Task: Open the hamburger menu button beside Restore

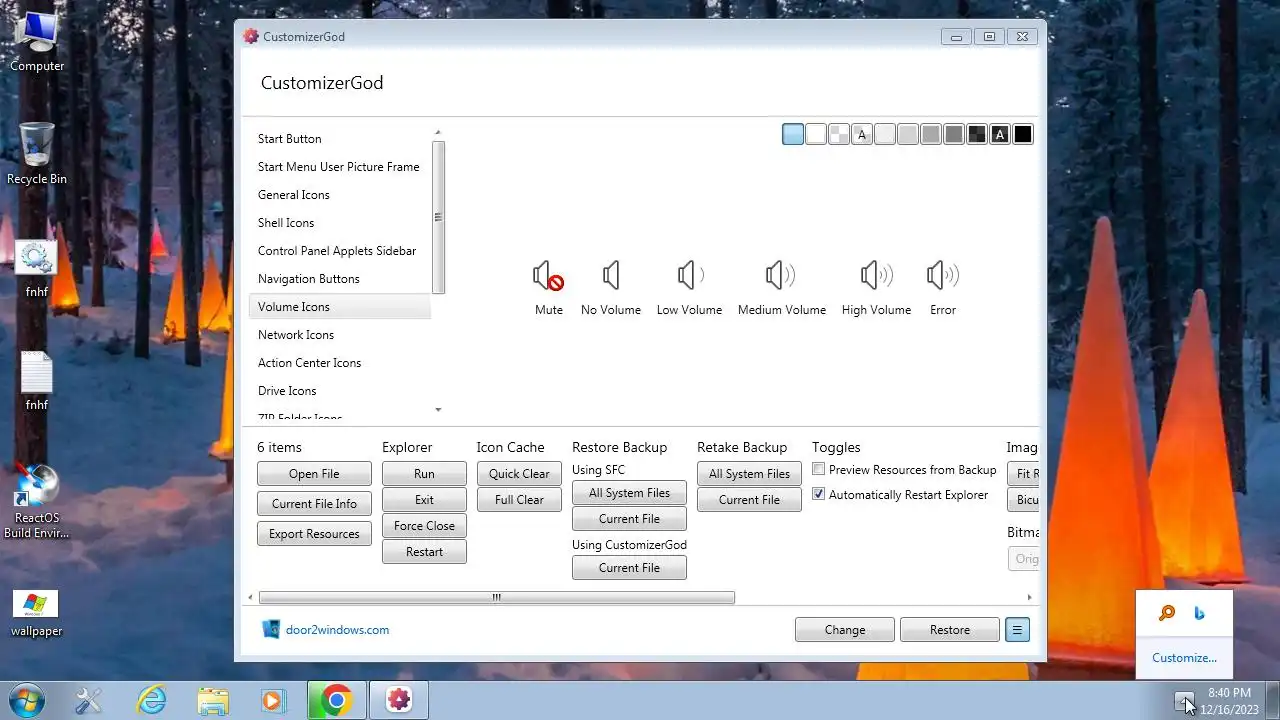Action: click(1017, 630)
